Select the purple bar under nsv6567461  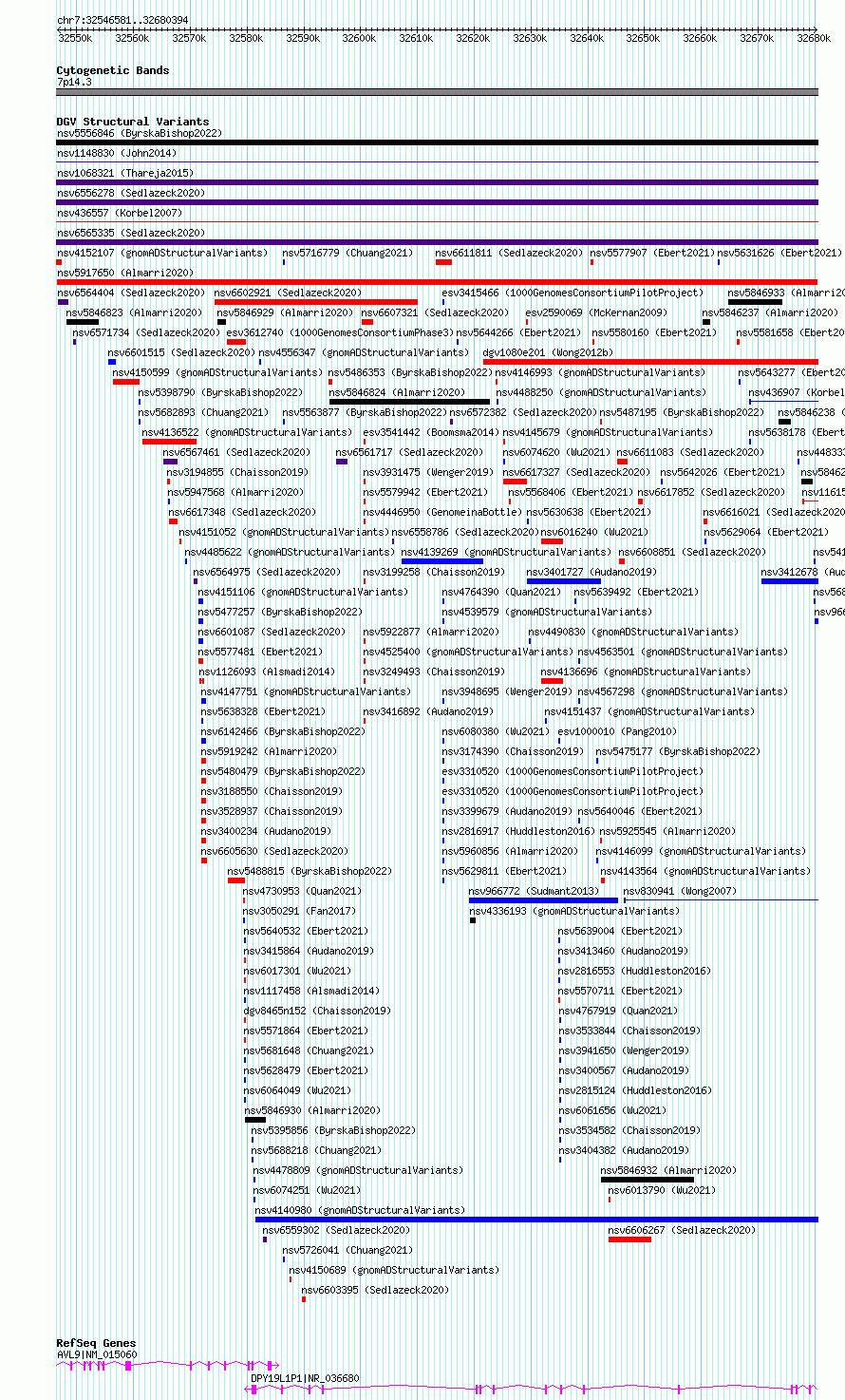tap(170, 462)
